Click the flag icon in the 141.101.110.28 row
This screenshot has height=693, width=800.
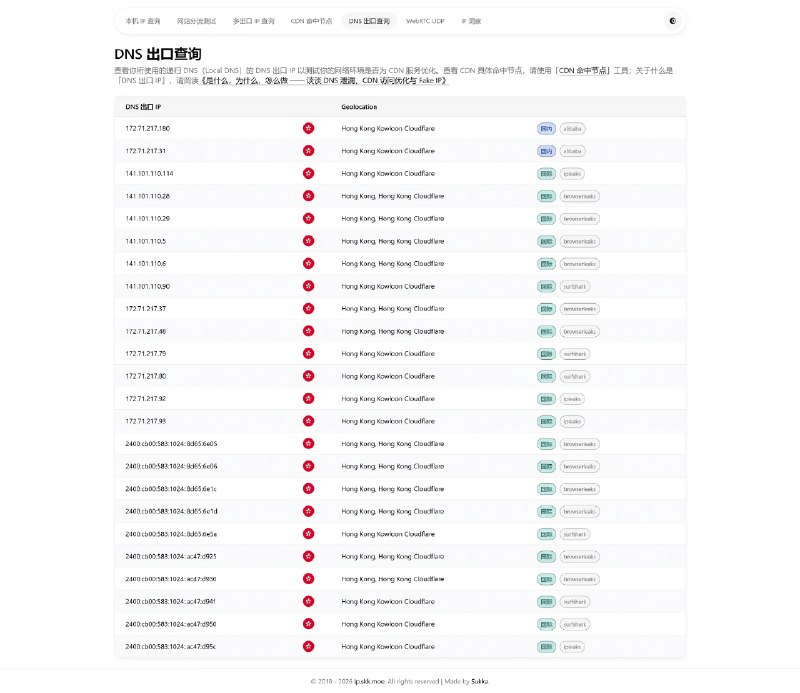(308, 196)
